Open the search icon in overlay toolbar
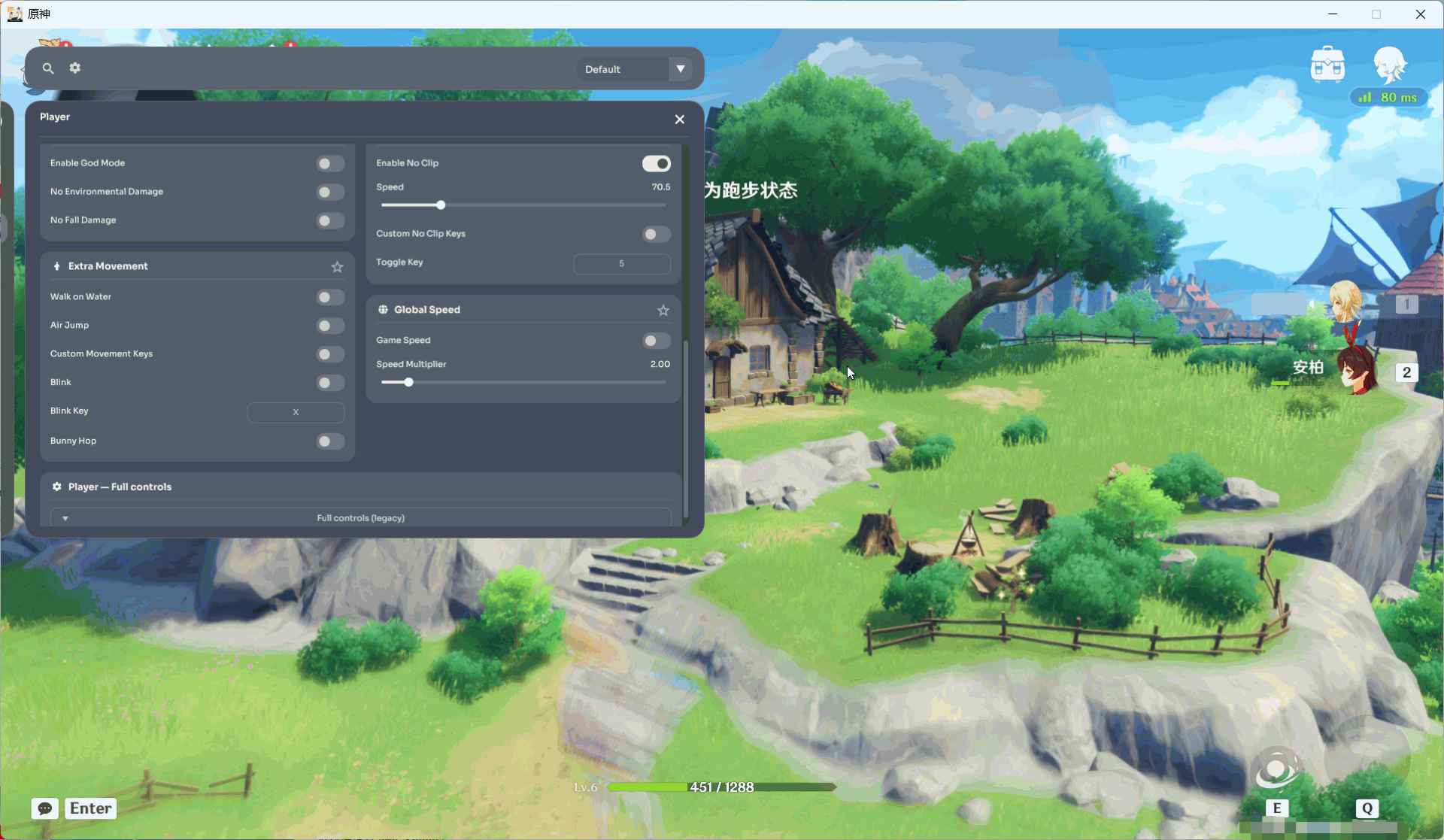This screenshot has height=840, width=1444. (x=48, y=68)
